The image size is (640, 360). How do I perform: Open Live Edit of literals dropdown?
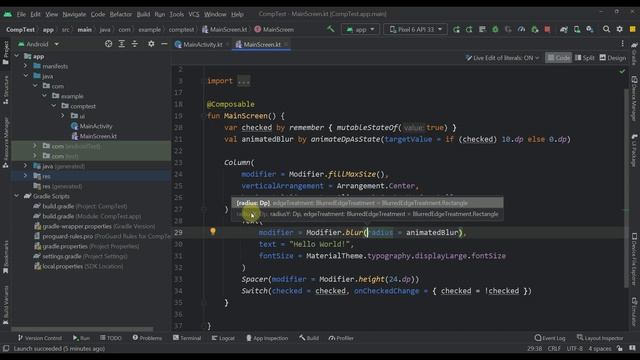pyautogui.click(x=502, y=58)
